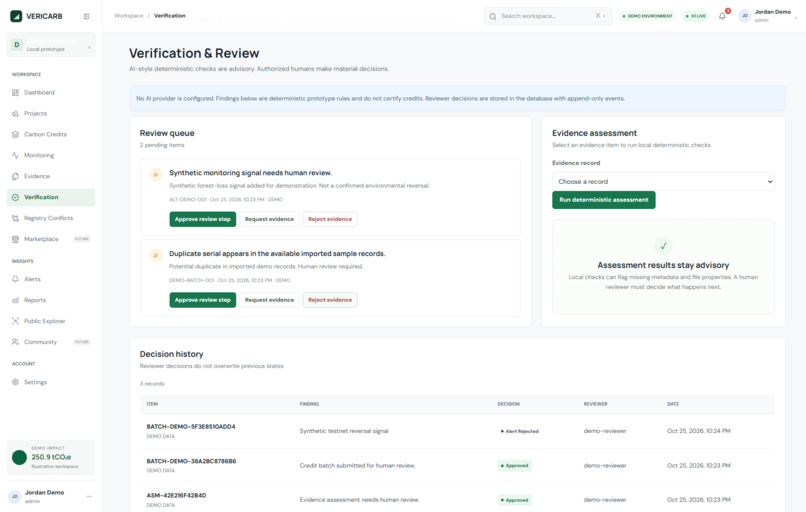The height and width of the screenshot is (512, 806).
Task: Open the Monitoring page
Action: (51, 155)
